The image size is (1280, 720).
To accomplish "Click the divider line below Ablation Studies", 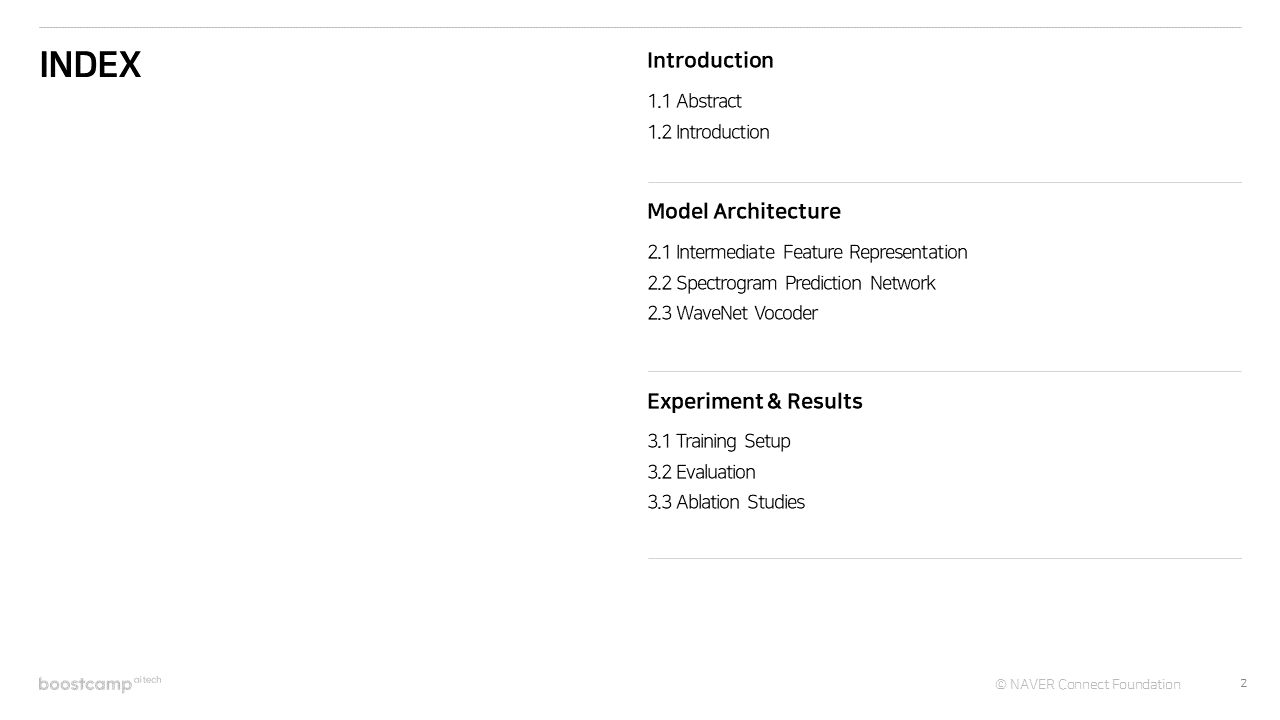I will pos(944,558).
